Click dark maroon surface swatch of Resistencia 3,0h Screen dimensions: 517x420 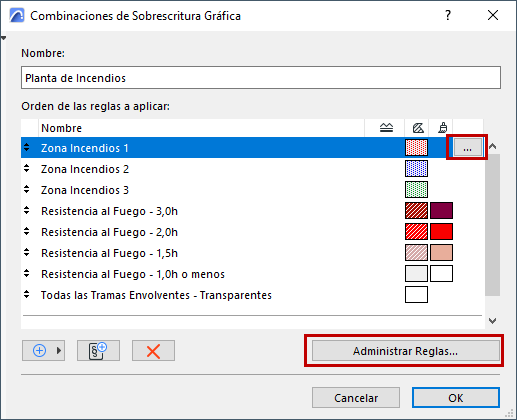pyautogui.click(x=441, y=211)
